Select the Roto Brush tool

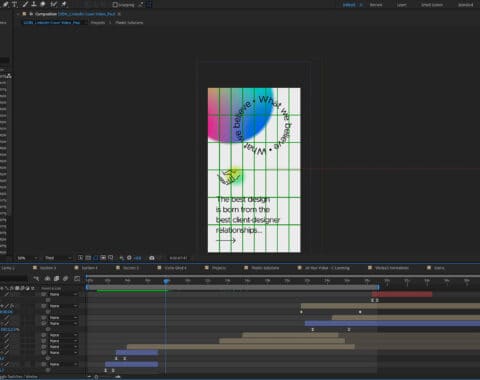point(53,4)
